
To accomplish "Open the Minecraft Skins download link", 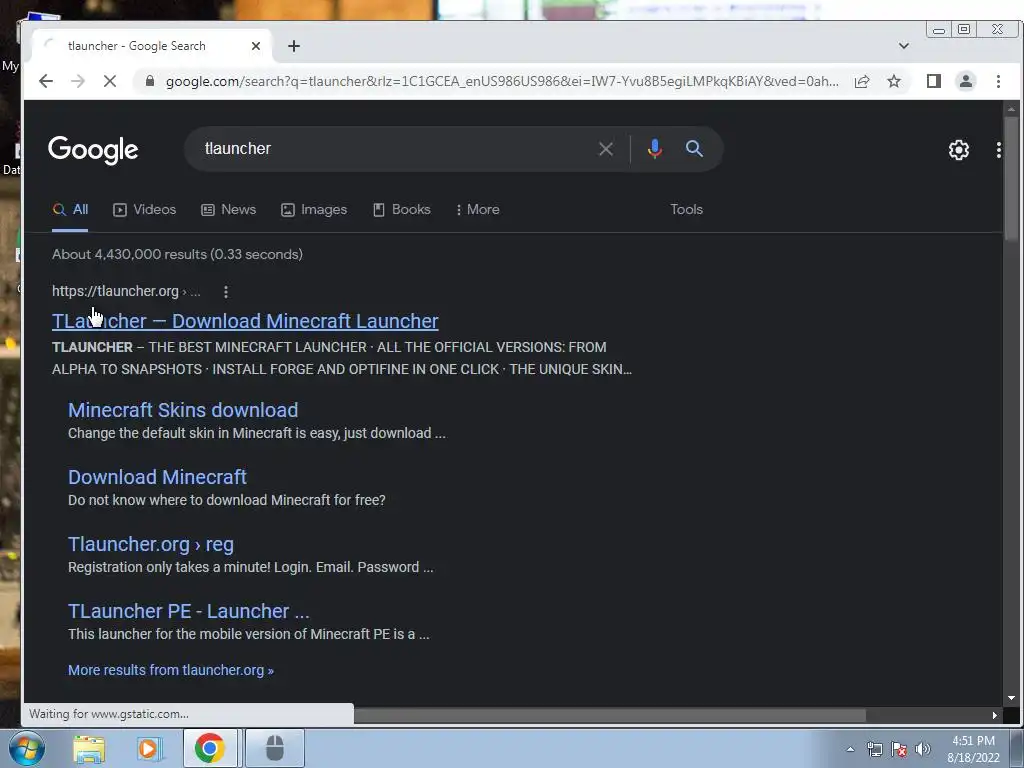I will click(183, 410).
